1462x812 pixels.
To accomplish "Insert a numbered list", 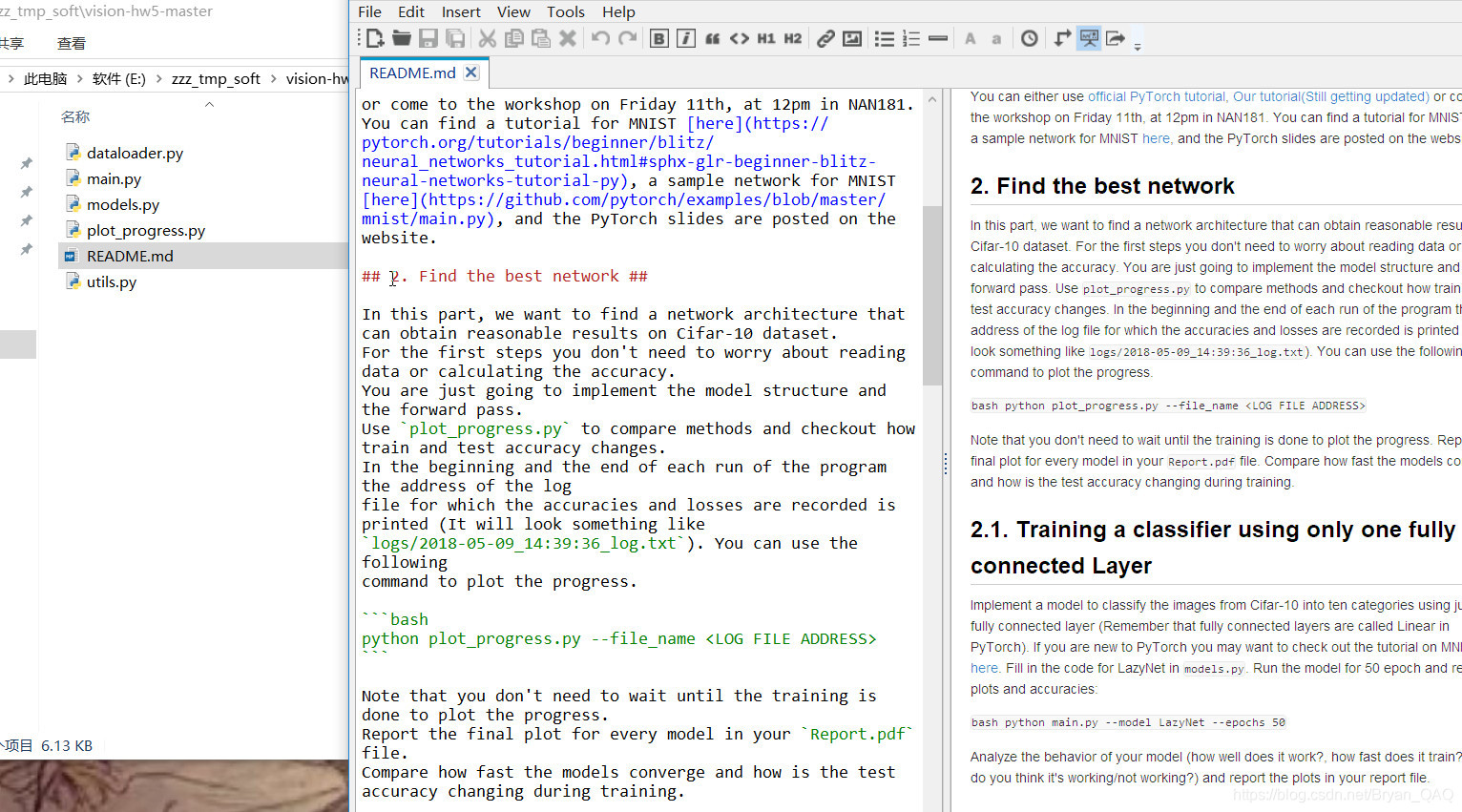I will (911, 38).
